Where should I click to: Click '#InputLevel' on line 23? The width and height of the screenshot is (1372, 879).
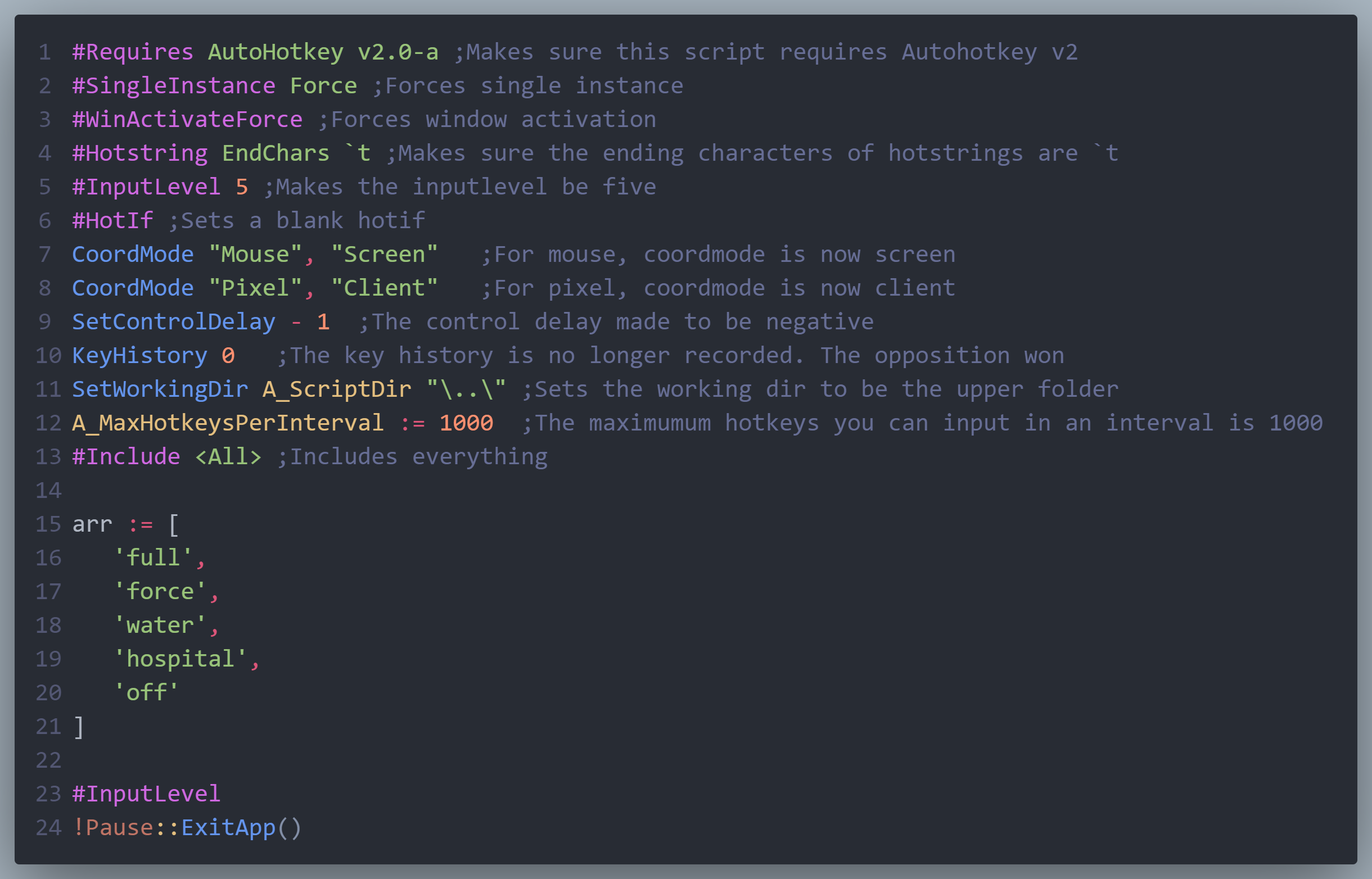point(147,794)
